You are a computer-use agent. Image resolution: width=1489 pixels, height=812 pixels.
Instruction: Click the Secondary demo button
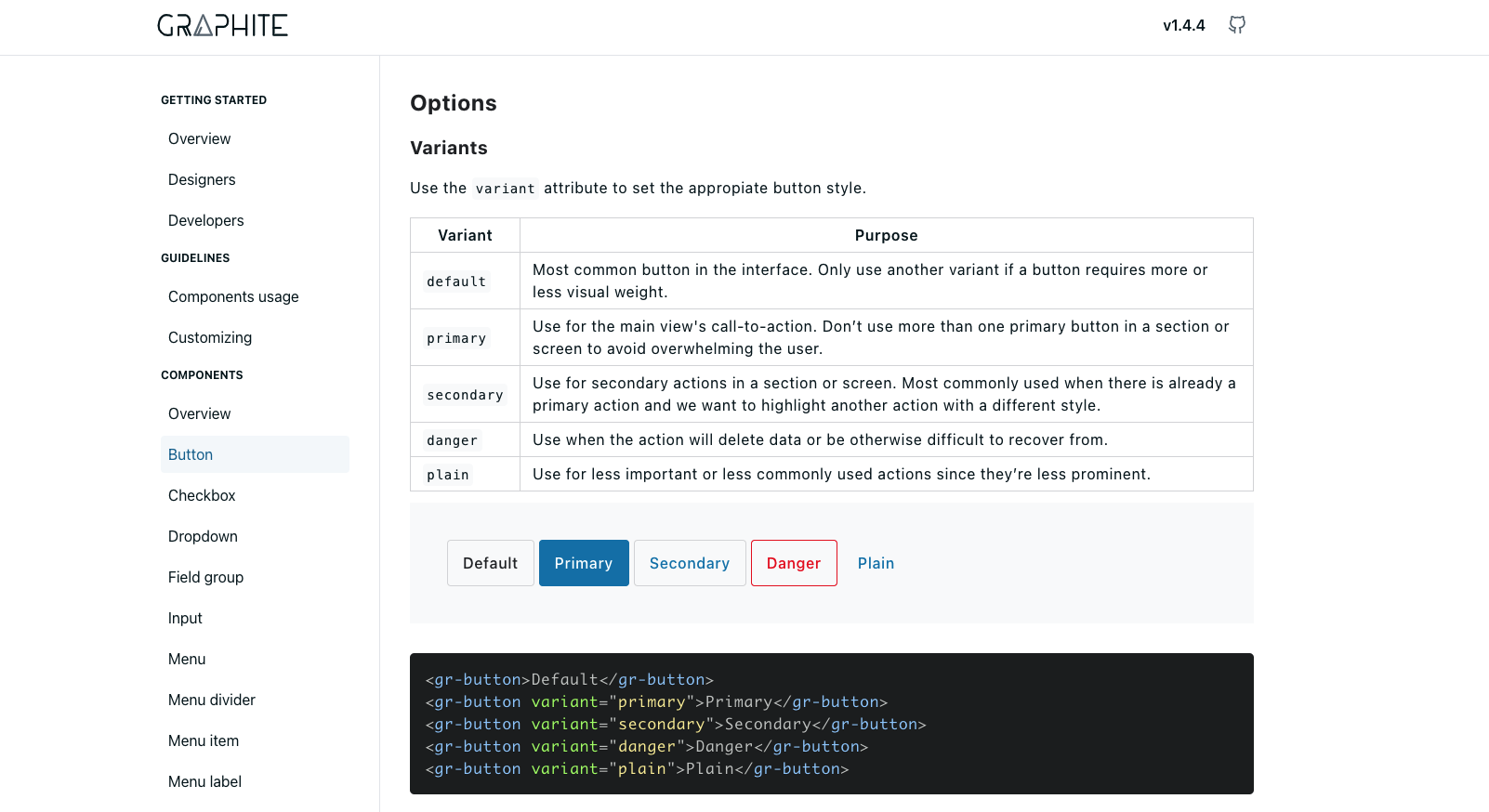[x=690, y=563]
